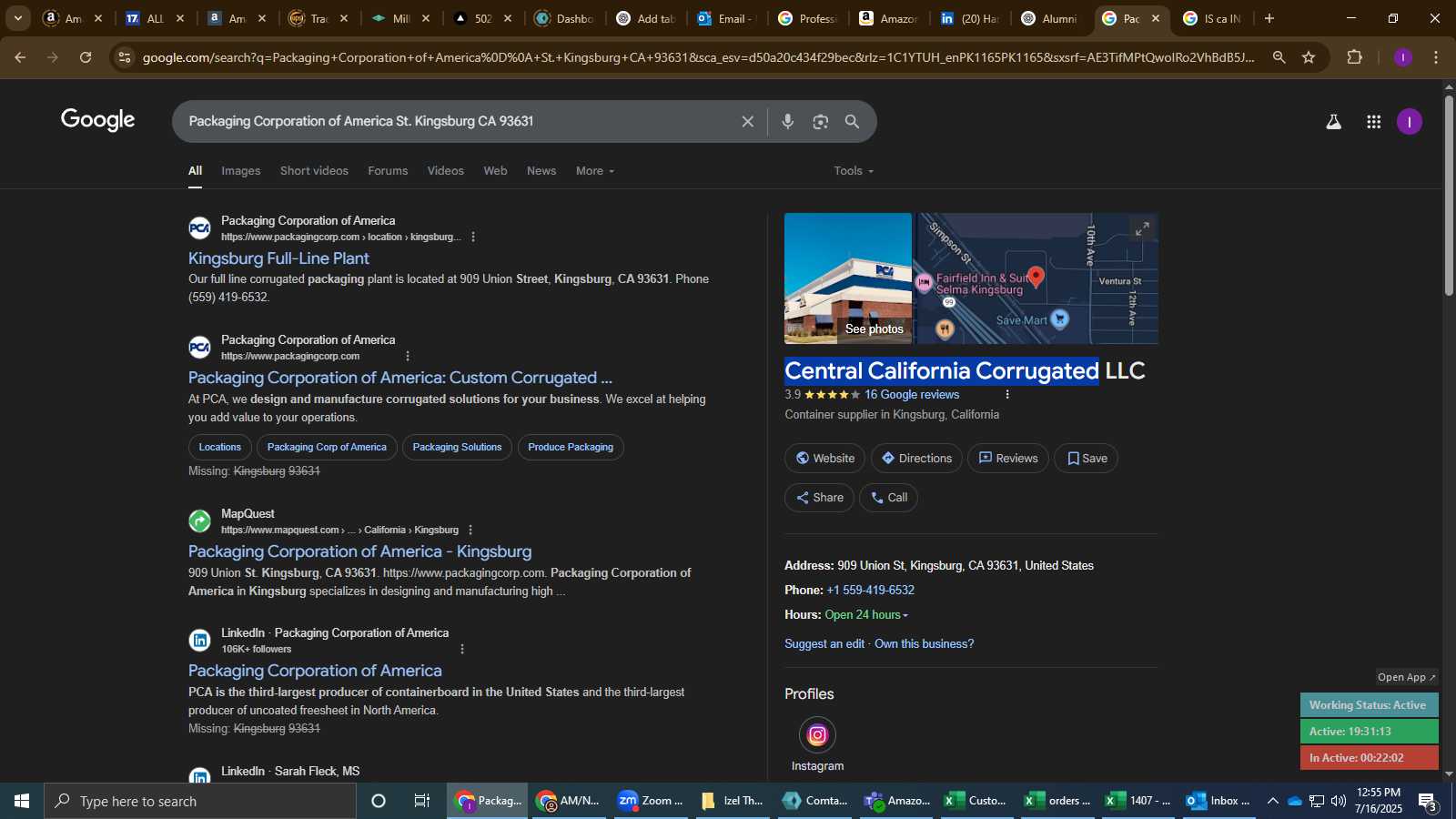
Task: Bookmark this page with the star
Action: [1309, 57]
